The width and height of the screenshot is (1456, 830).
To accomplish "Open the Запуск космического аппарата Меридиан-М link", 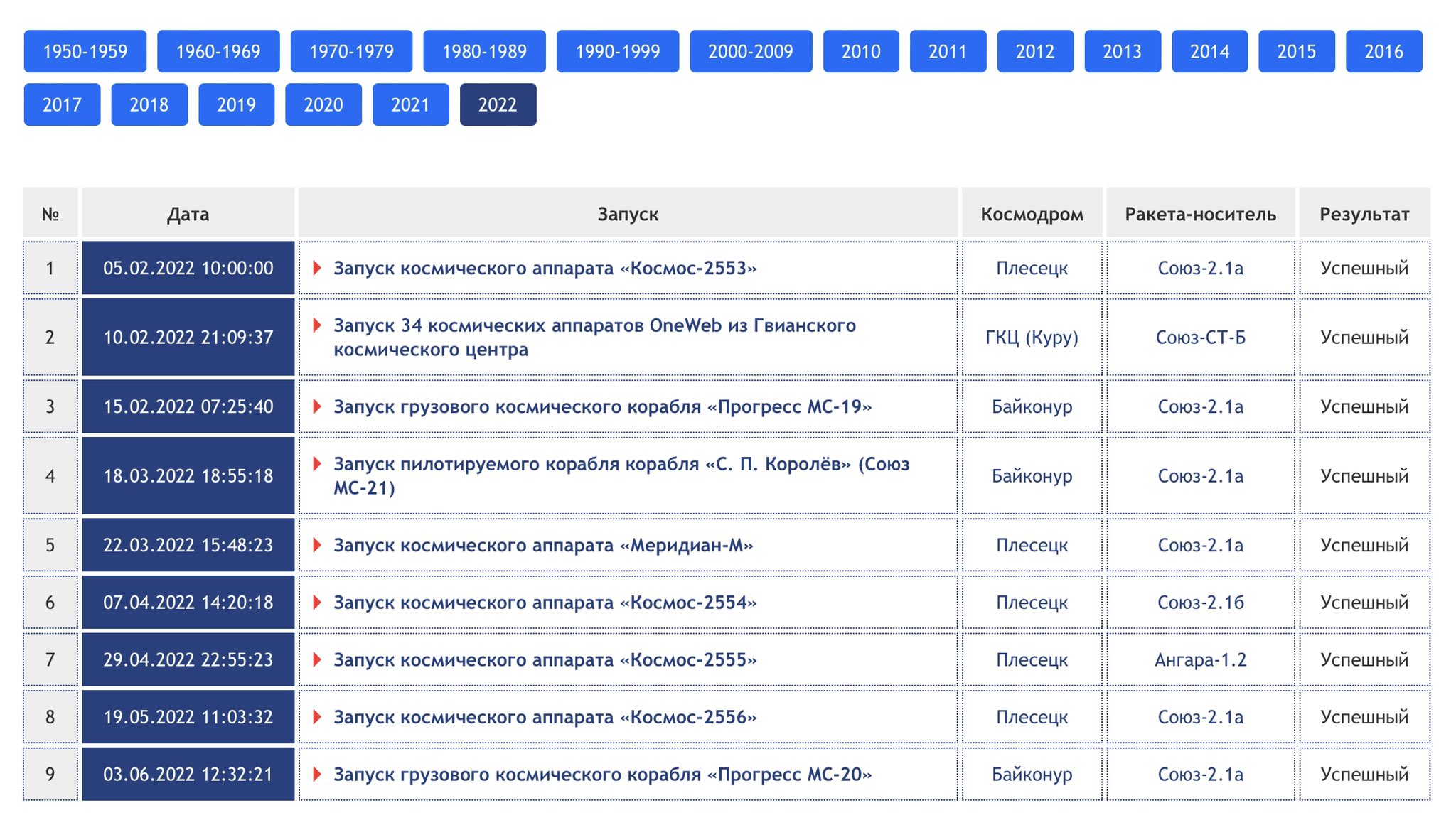I will pyautogui.click(x=543, y=545).
